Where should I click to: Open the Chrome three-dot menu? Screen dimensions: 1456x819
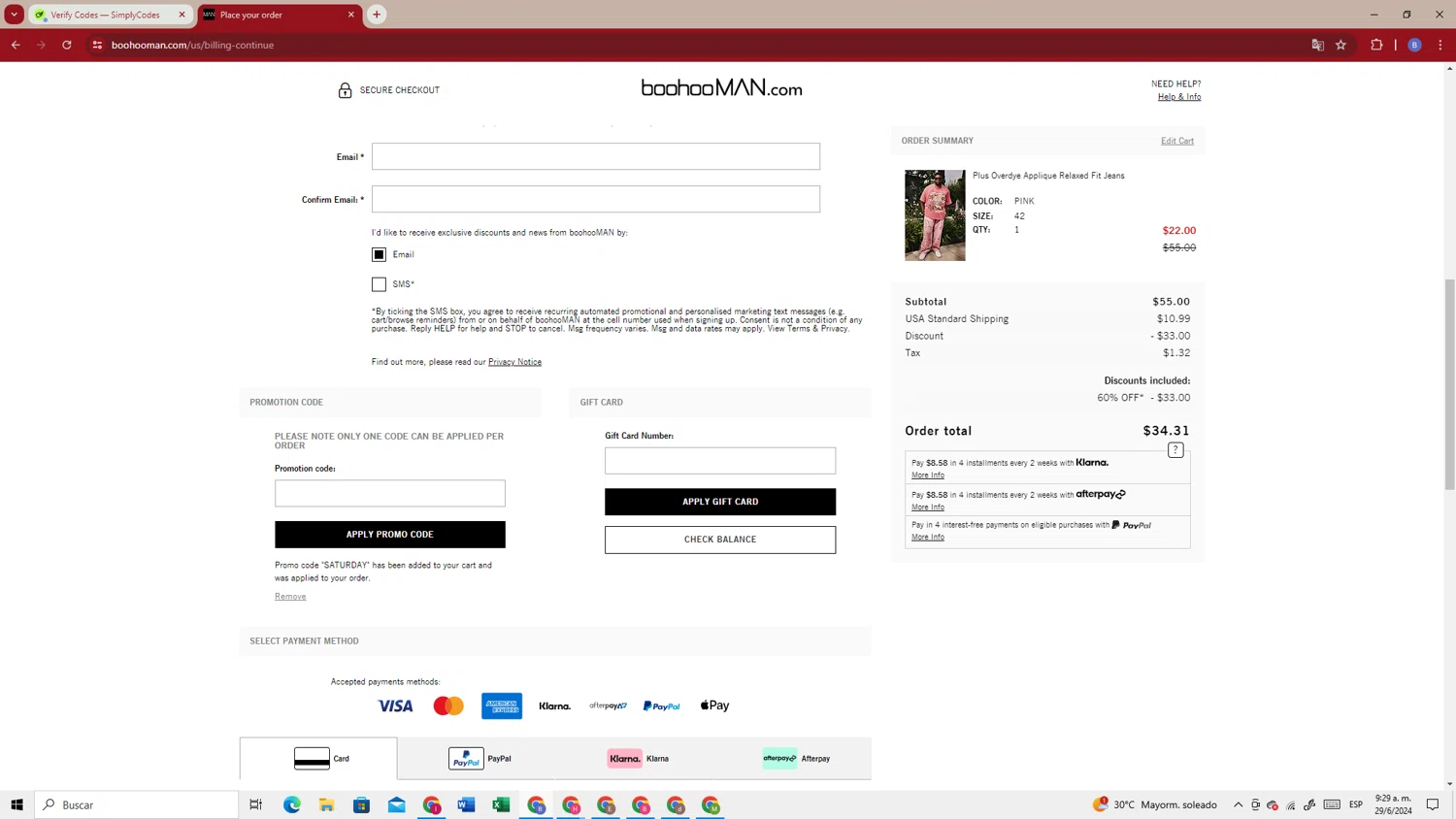[x=1440, y=45]
